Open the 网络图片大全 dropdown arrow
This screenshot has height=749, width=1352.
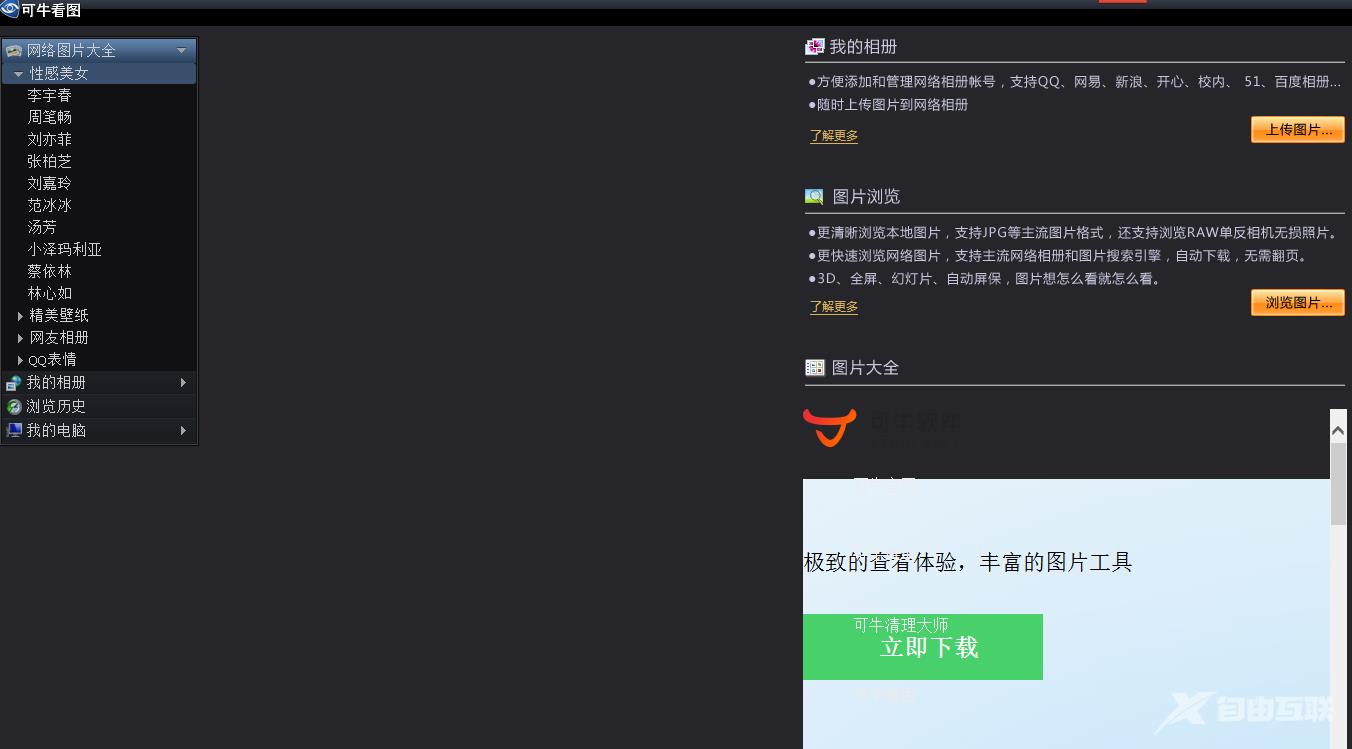click(181, 50)
